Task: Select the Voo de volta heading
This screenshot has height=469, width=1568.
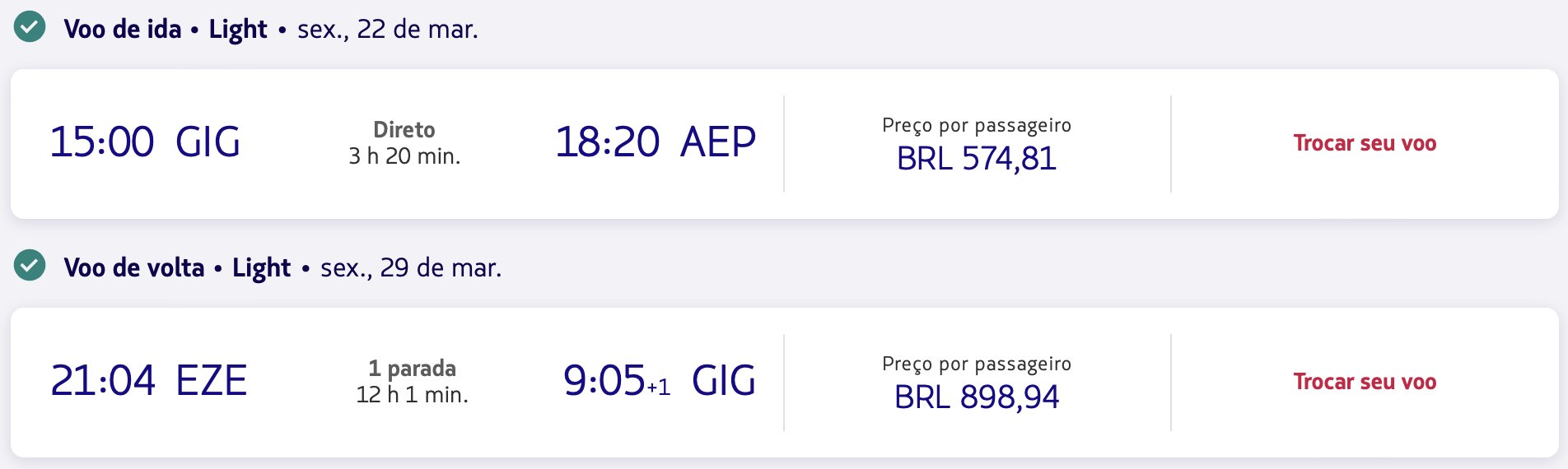Action: (x=134, y=267)
